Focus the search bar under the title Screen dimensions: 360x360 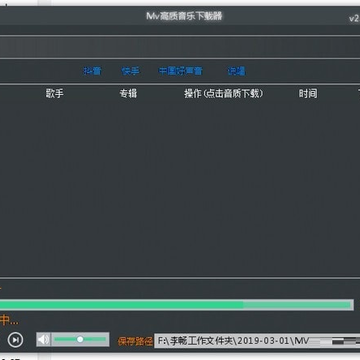pyautogui.click(x=180, y=47)
